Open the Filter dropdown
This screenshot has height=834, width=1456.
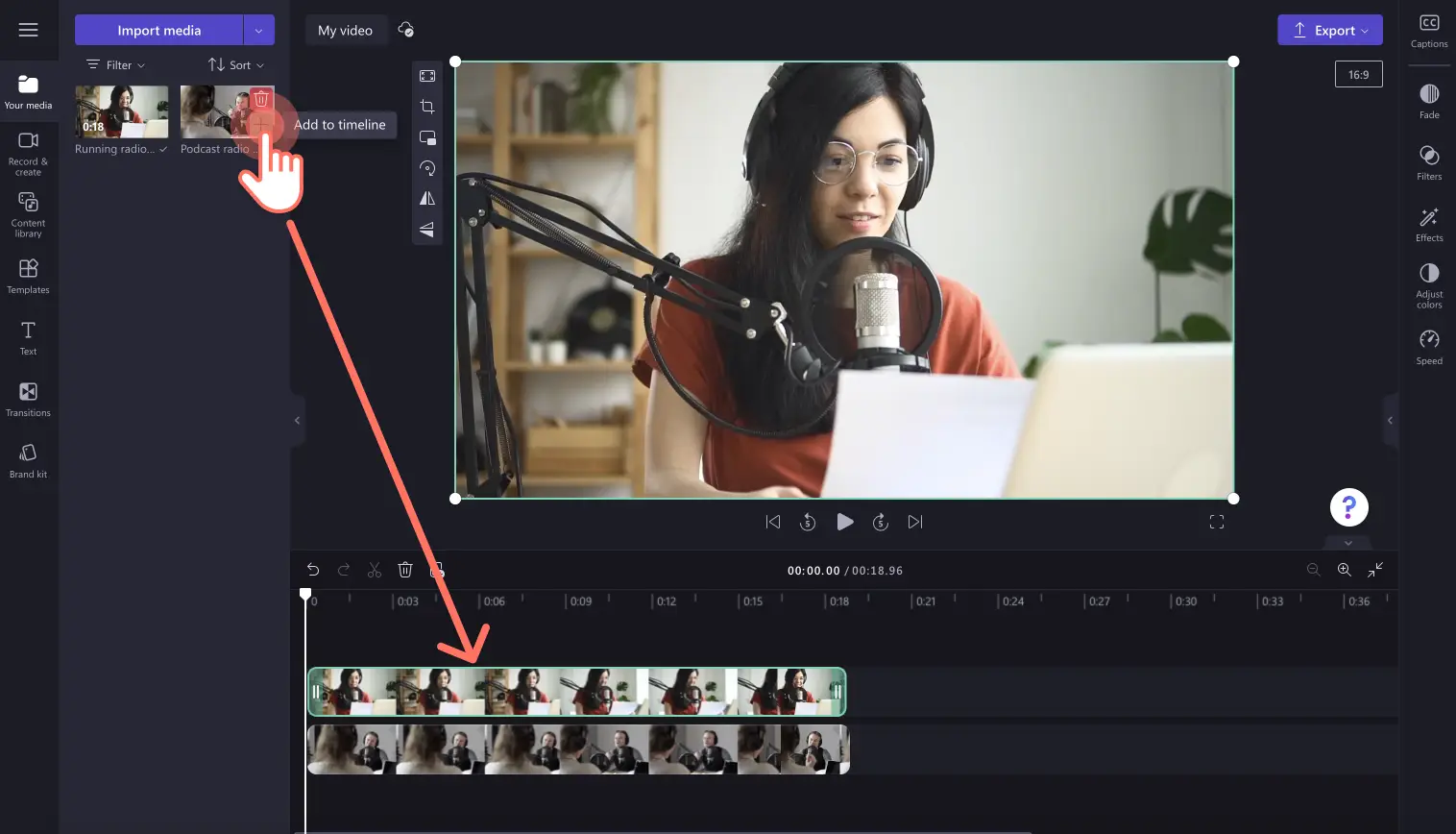[x=115, y=64]
